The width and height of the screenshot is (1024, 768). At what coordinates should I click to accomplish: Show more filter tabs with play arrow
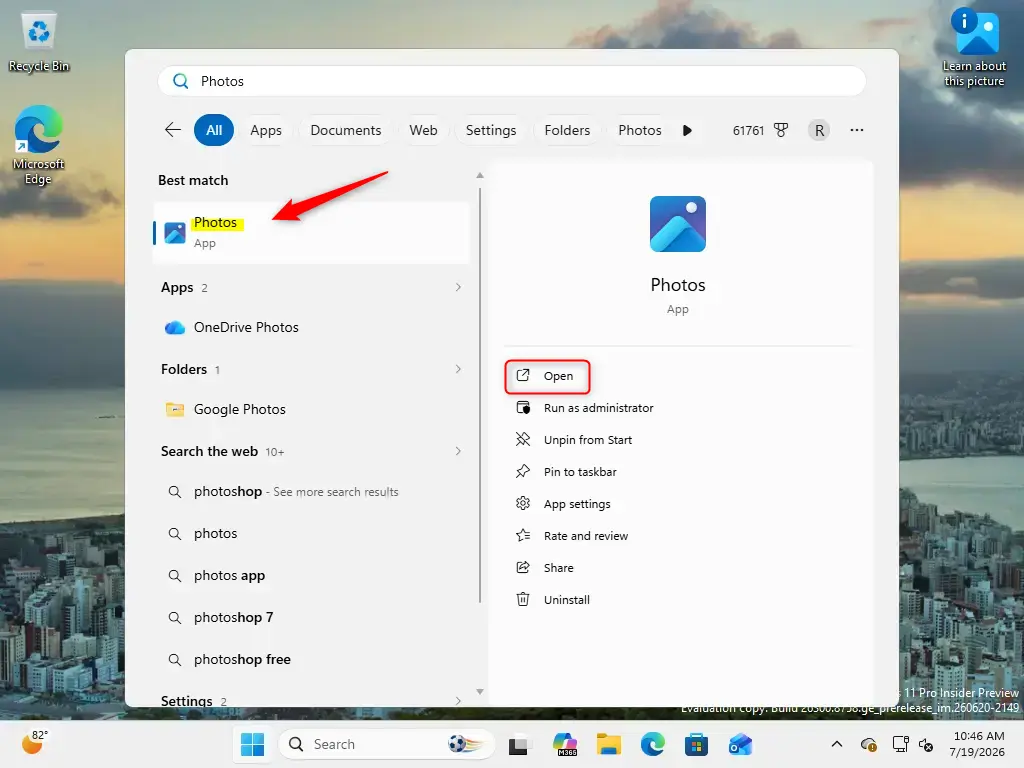click(687, 130)
